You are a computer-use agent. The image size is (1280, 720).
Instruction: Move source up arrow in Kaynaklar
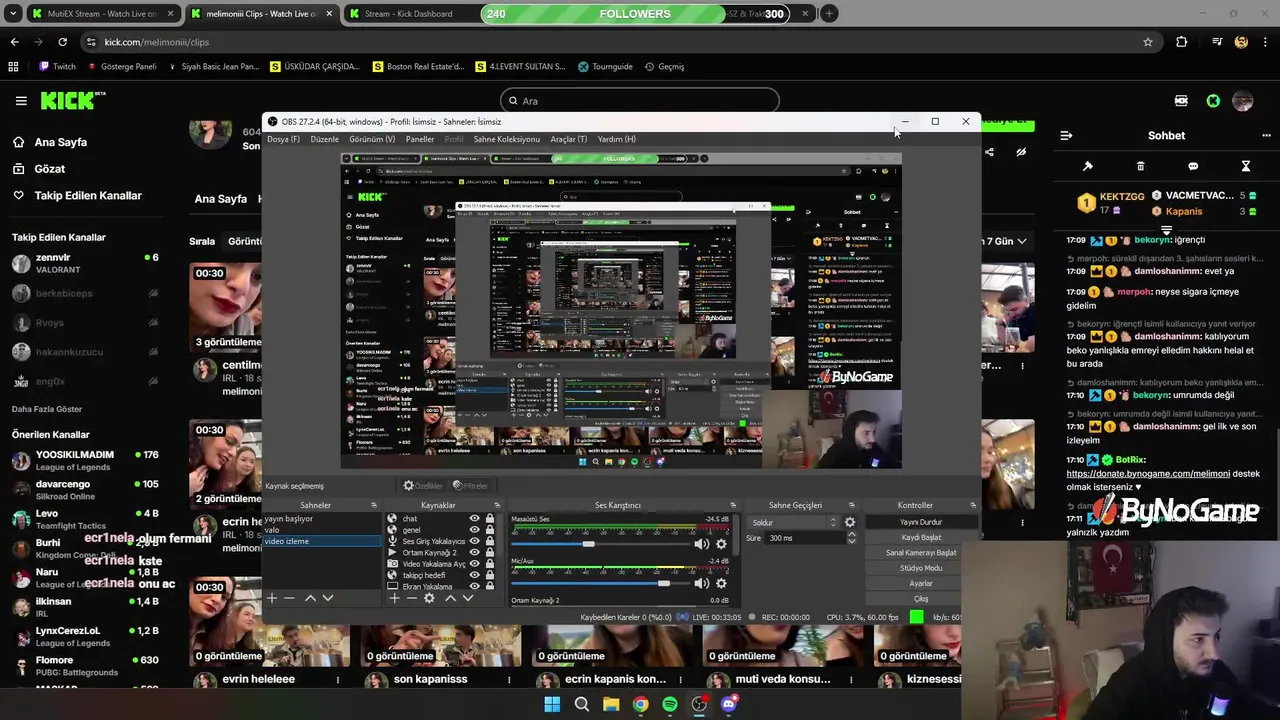point(450,598)
